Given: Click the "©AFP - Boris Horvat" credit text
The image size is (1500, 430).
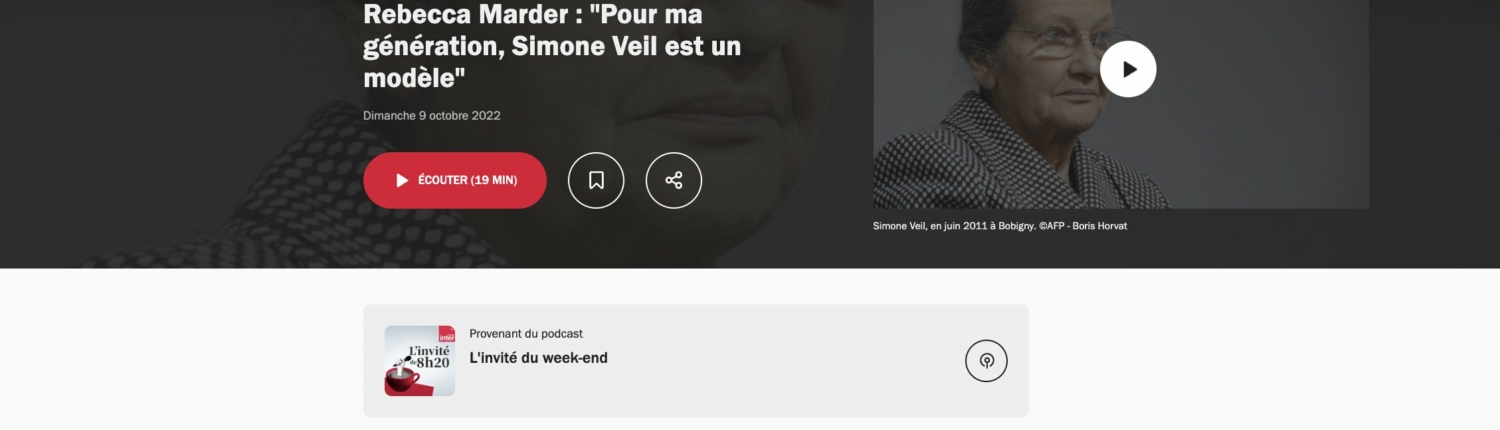Looking at the screenshot, I should tap(1083, 226).
